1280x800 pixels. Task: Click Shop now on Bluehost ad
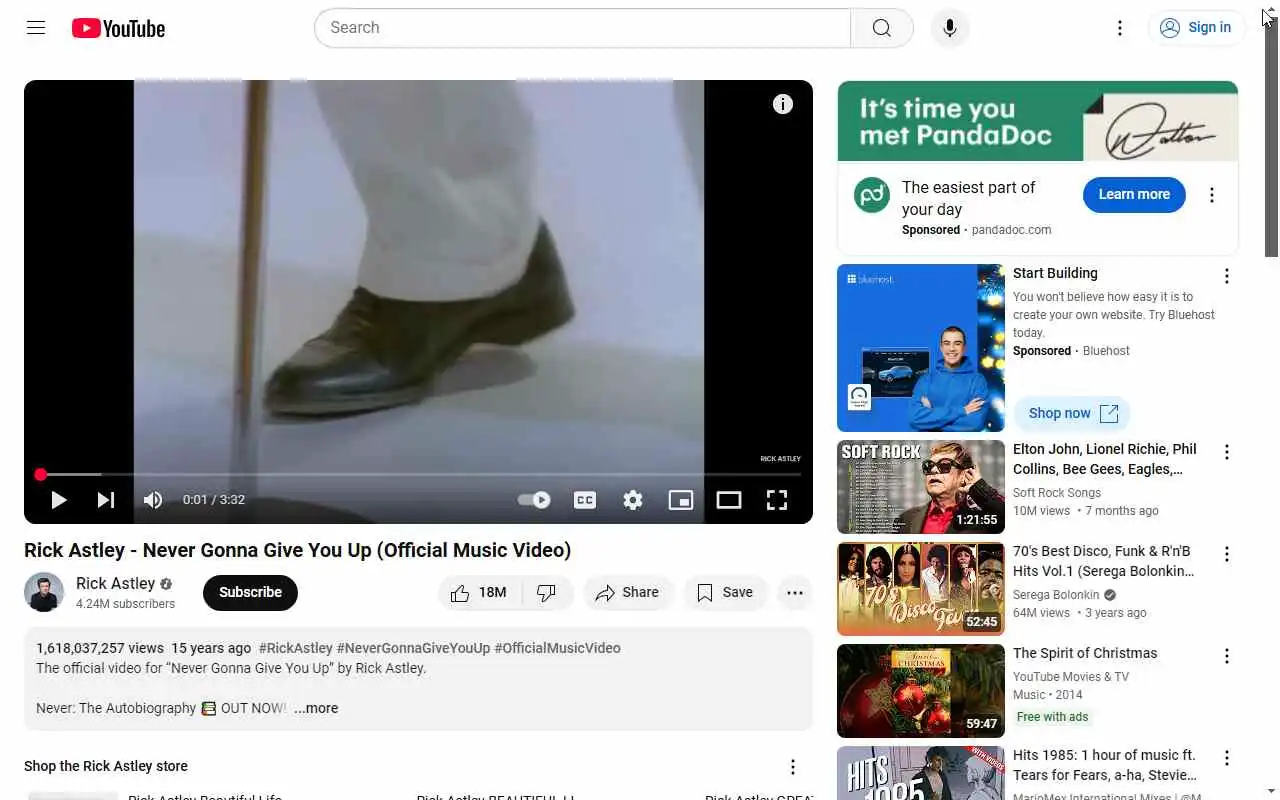pyautogui.click(x=1072, y=413)
